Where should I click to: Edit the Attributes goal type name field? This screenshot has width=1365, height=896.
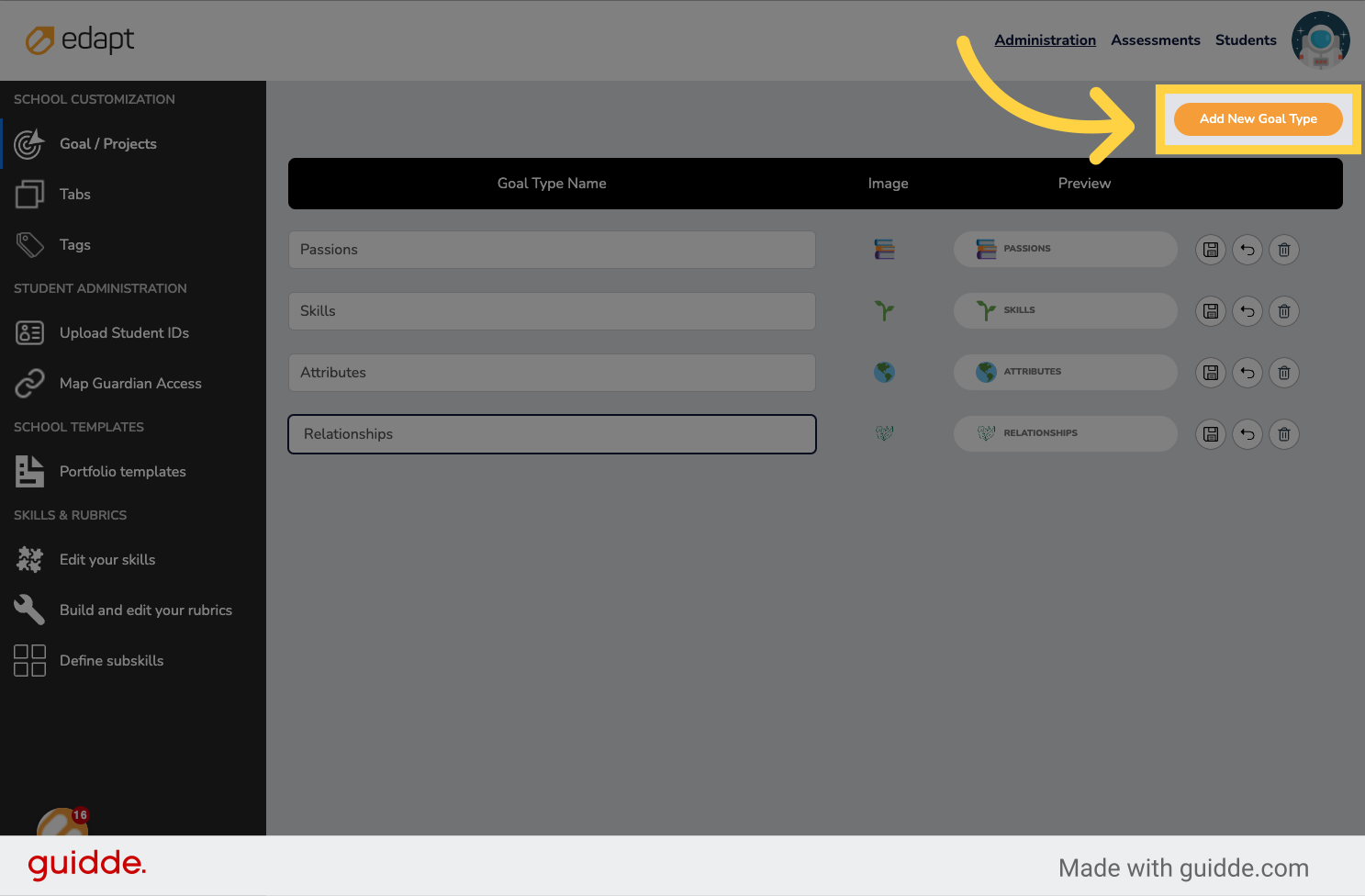(x=552, y=373)
